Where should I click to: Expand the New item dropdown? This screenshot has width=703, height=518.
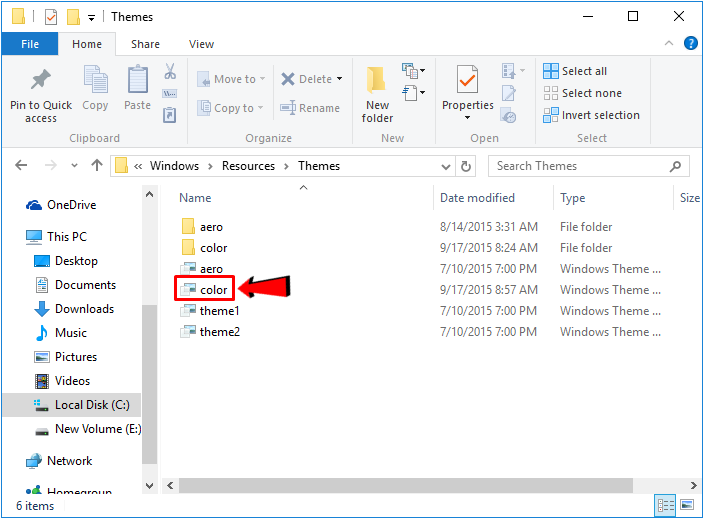point(413,70)
